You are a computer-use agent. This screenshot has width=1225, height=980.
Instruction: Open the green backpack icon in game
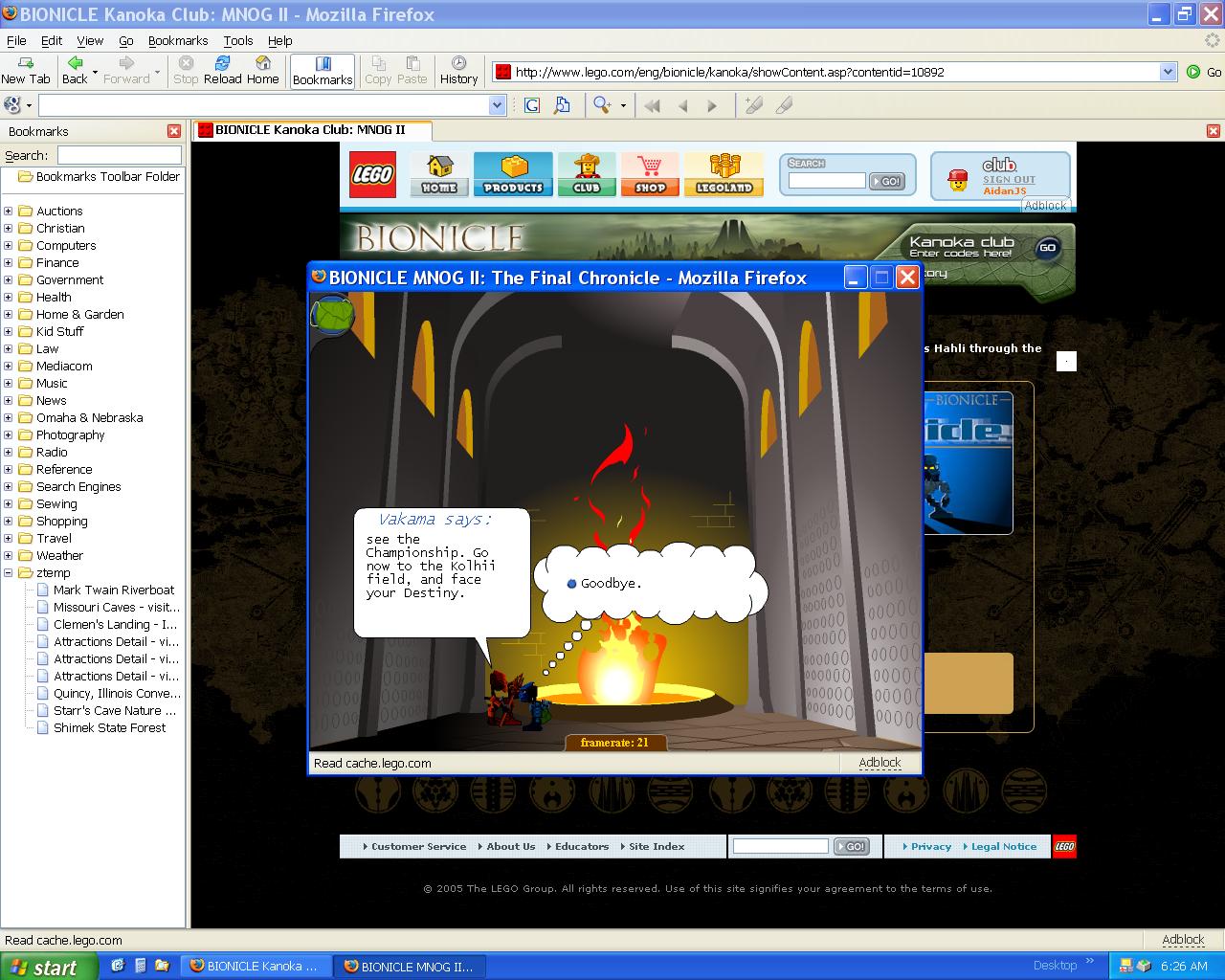333,316
